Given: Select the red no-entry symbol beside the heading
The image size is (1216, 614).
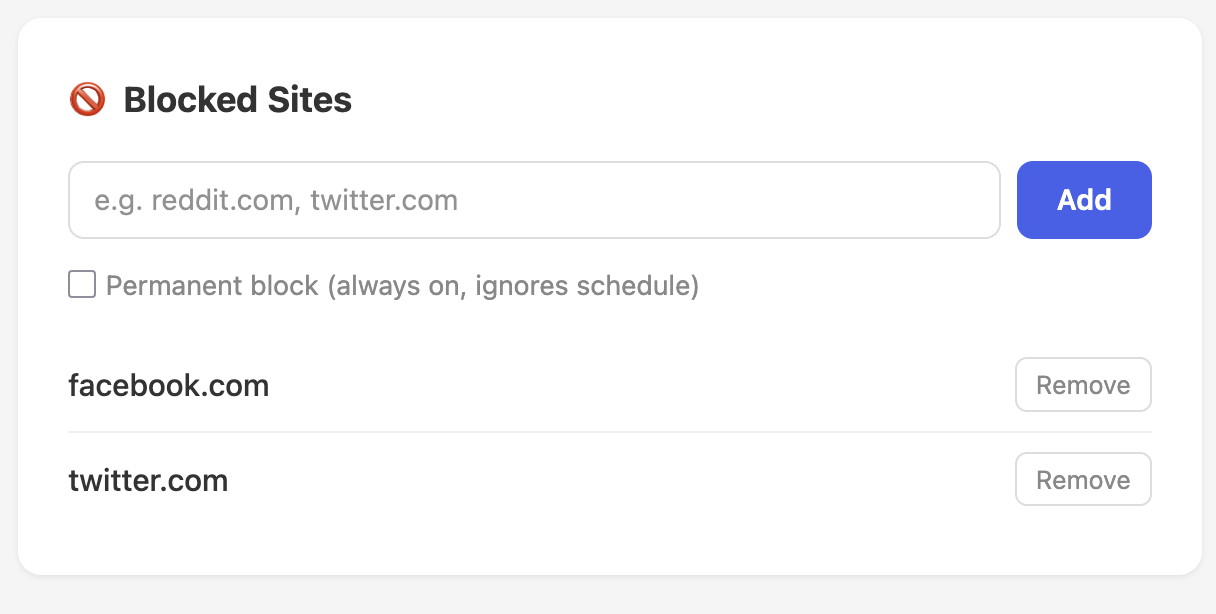Looking at the screenshot, I should point(86,99).
